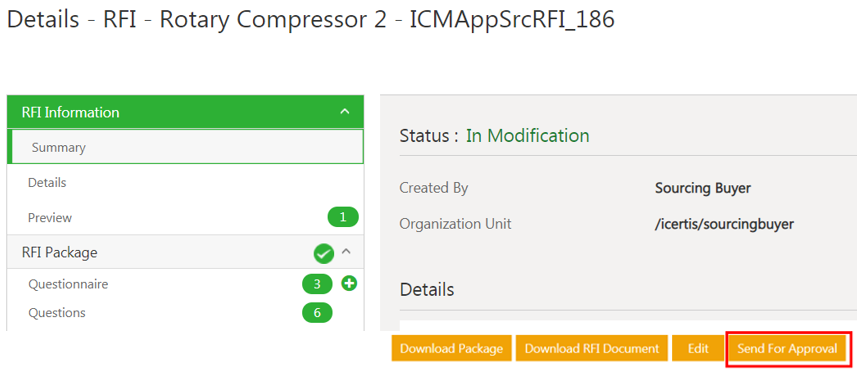
Task: Click the Questionnaire count badge showing 3
Action: click(x=317, y=284)
